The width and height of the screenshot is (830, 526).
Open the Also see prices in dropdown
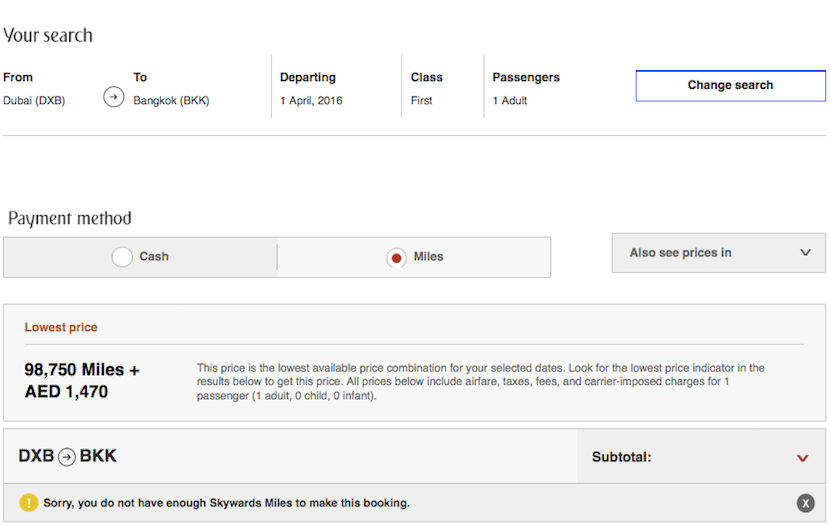tap(718, 253)
